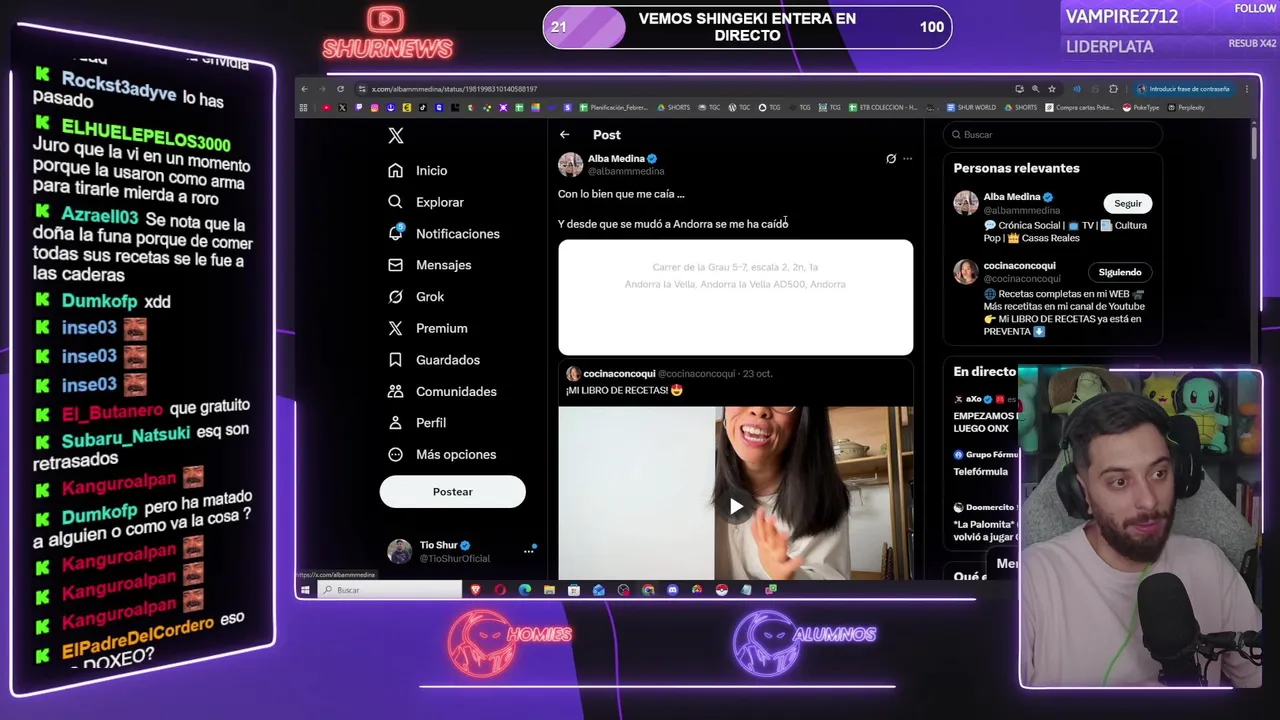Bookmark this page with star icon
The image size is (1280, 720).
(x=1052, y=89)
